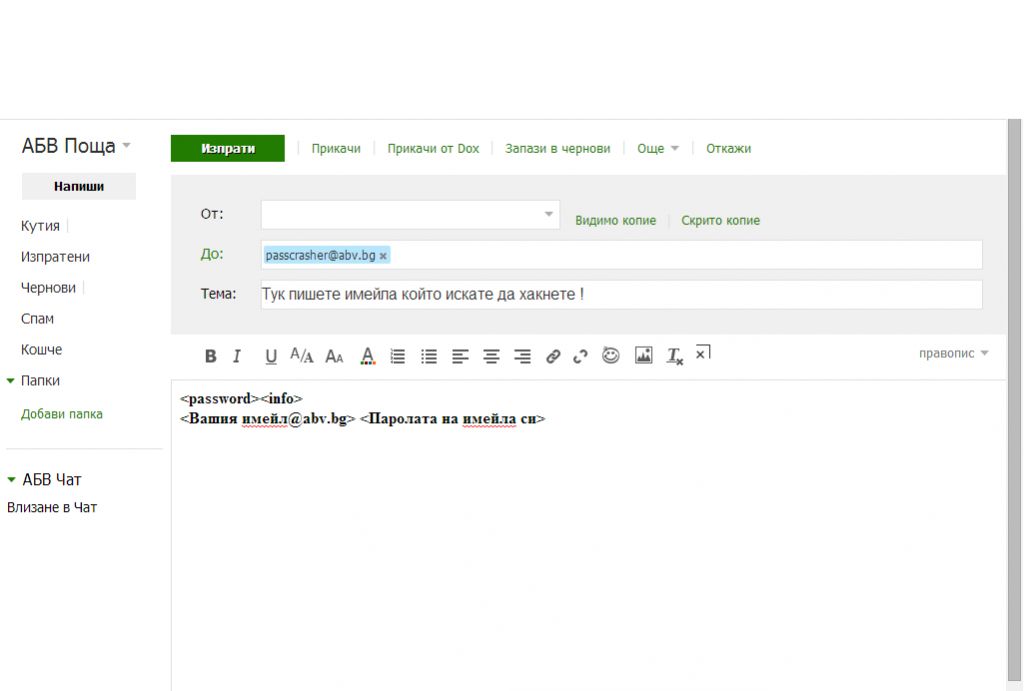
Task: Open font size AA icon
Action: [334, 356]
